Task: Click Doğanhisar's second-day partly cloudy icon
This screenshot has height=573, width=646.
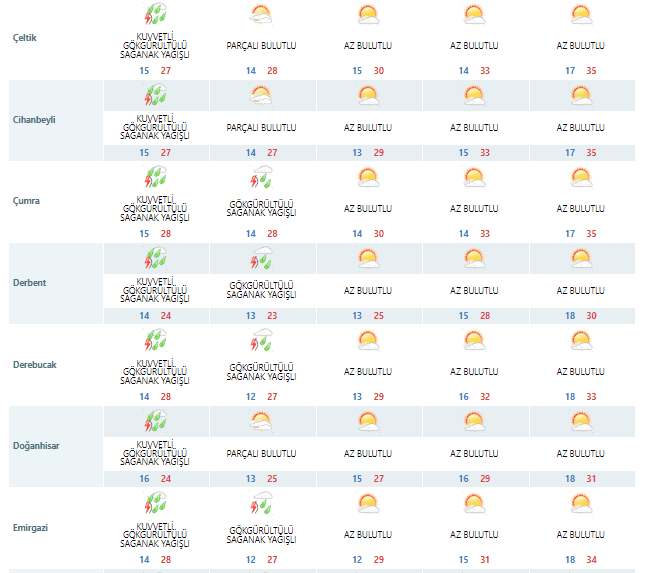Action: click(261, 421)
